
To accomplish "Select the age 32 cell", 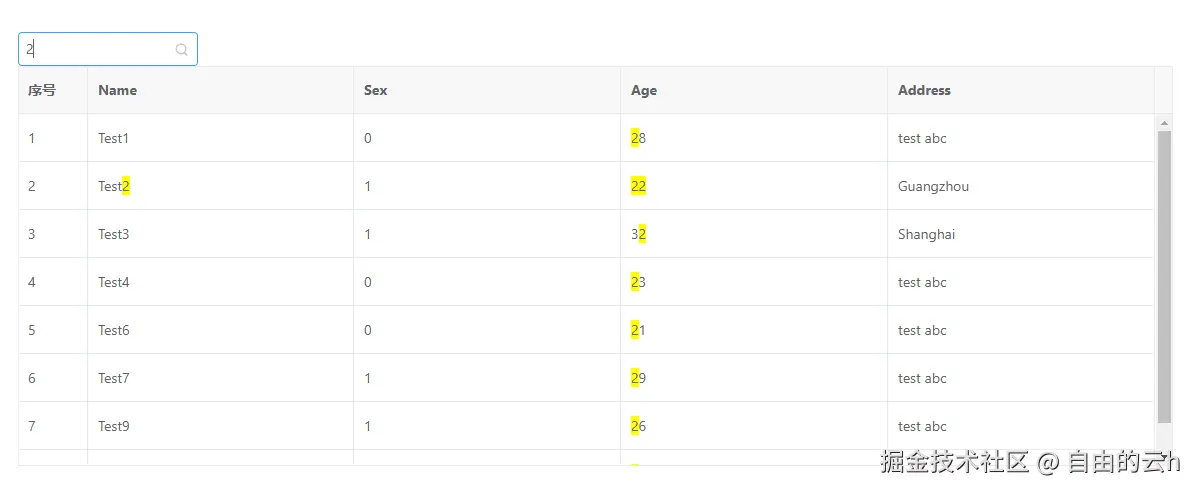I will [753, 234].
